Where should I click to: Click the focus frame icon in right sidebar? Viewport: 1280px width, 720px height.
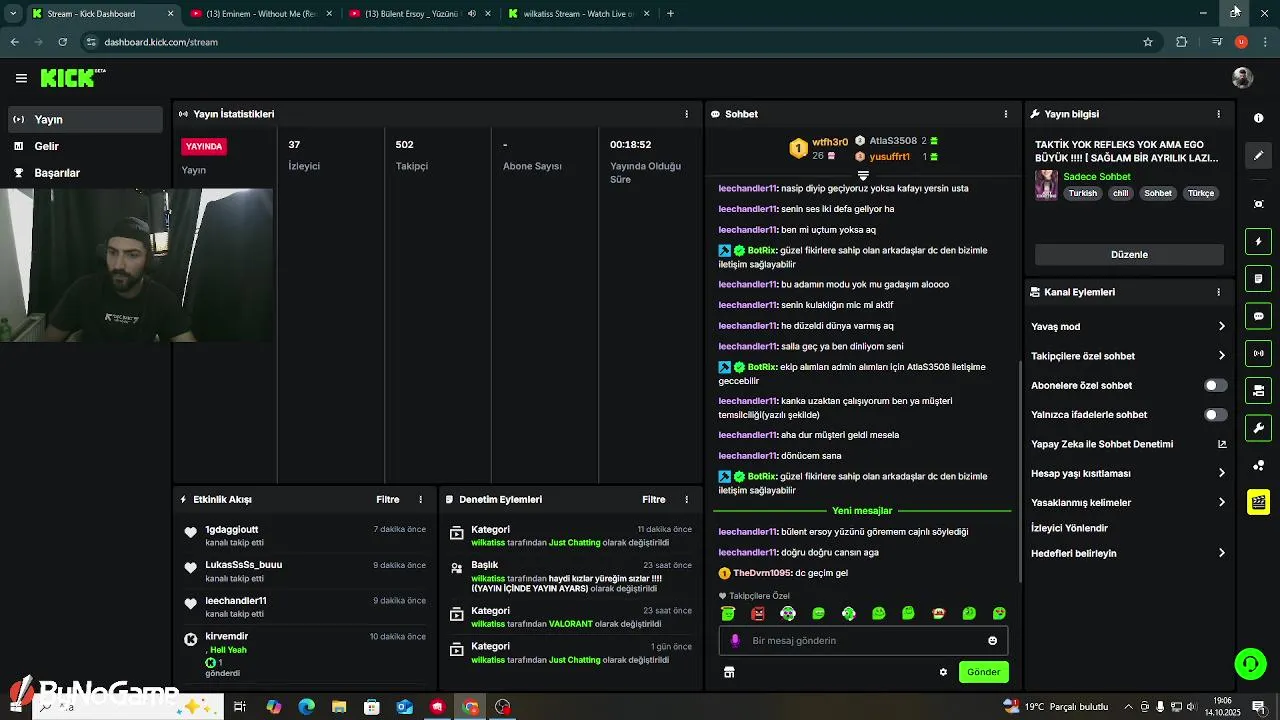pyautogui.click(x=1258, y=204)
